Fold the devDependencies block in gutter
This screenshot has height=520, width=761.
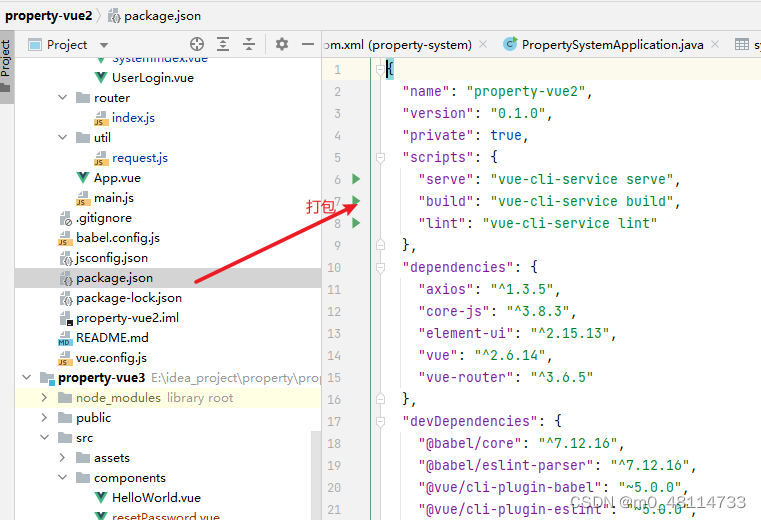(380, 421)
